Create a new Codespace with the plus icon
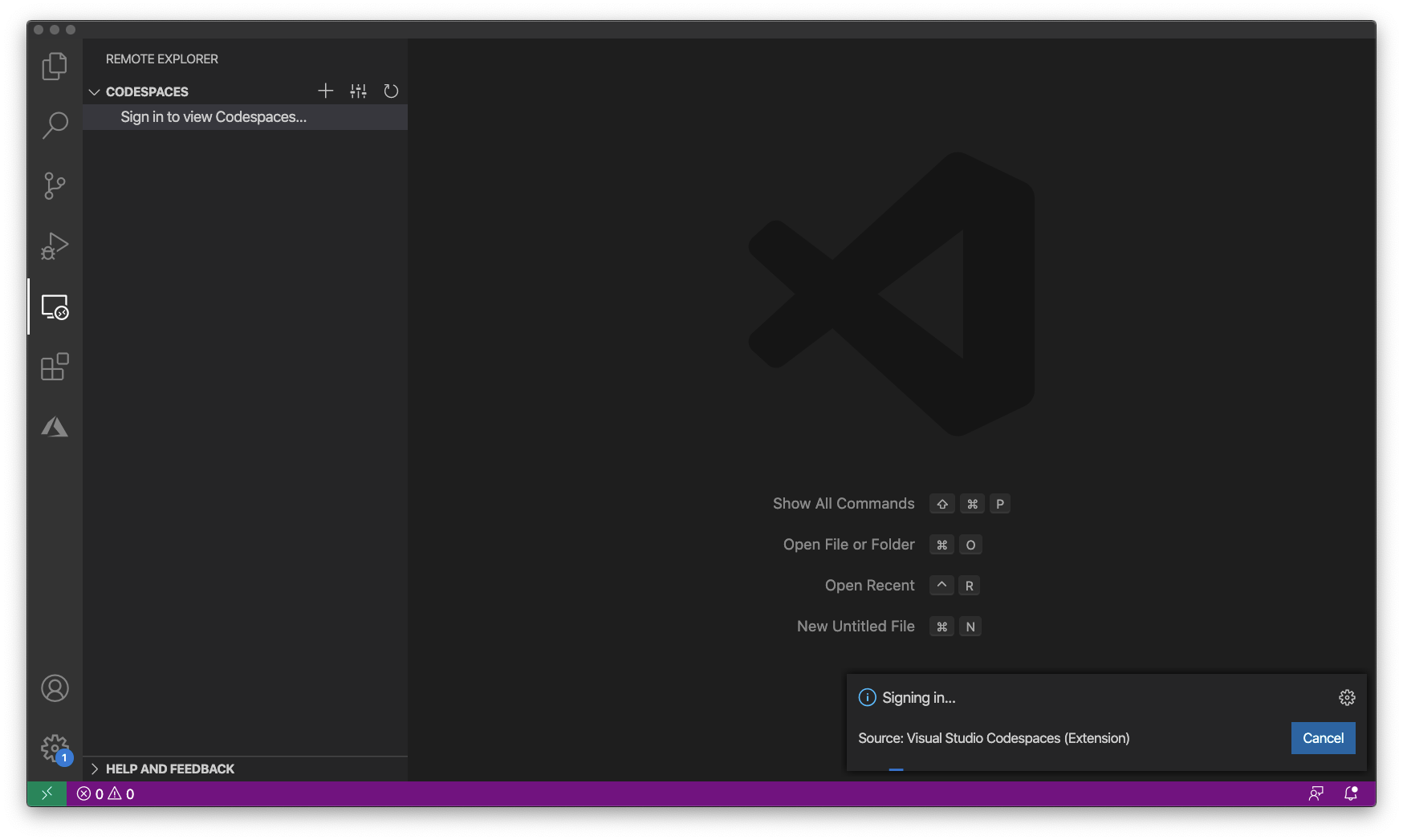This screenshot has height=840, width=1403. [326, 91]
